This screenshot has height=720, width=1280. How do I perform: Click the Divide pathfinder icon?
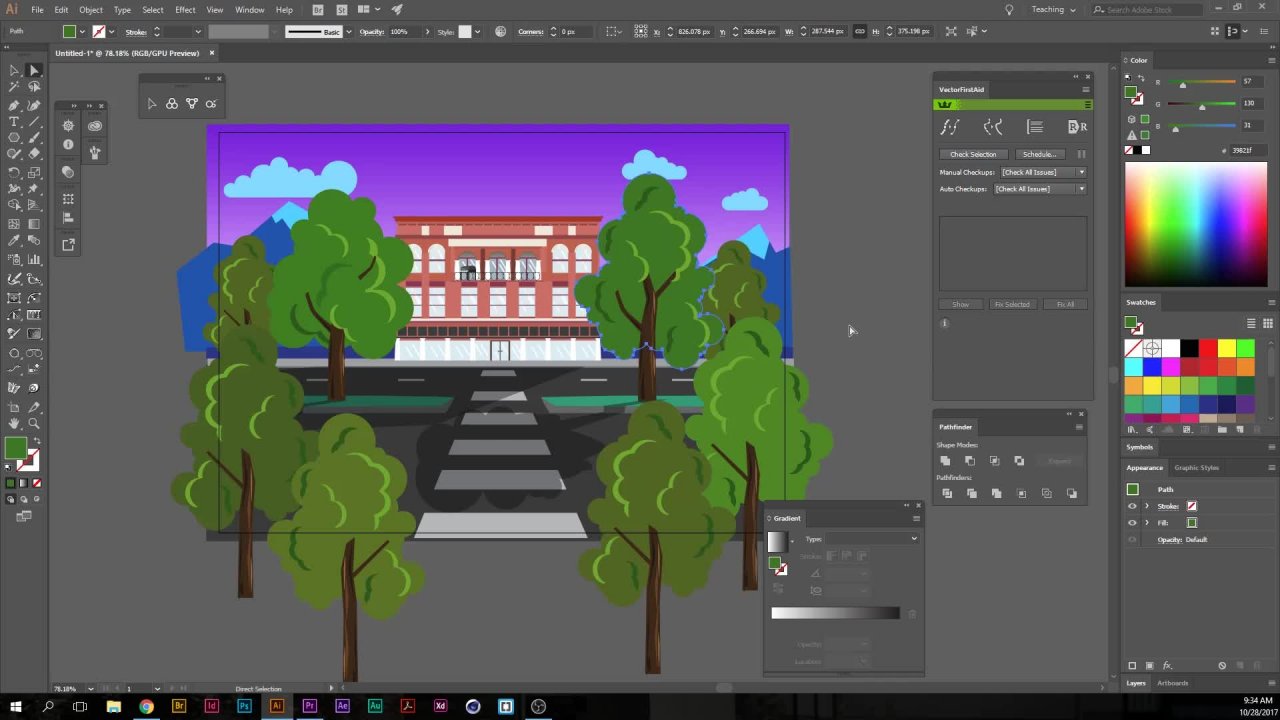946,494
